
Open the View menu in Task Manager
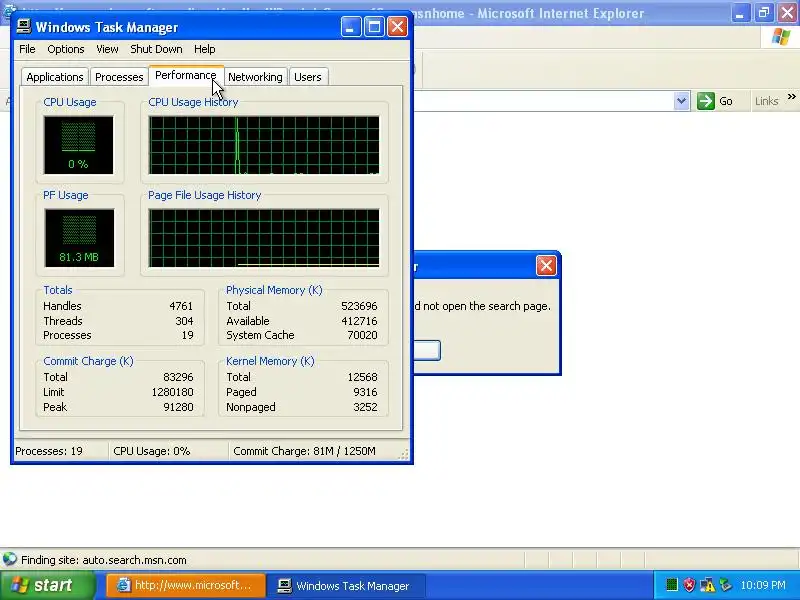[107, 49]
